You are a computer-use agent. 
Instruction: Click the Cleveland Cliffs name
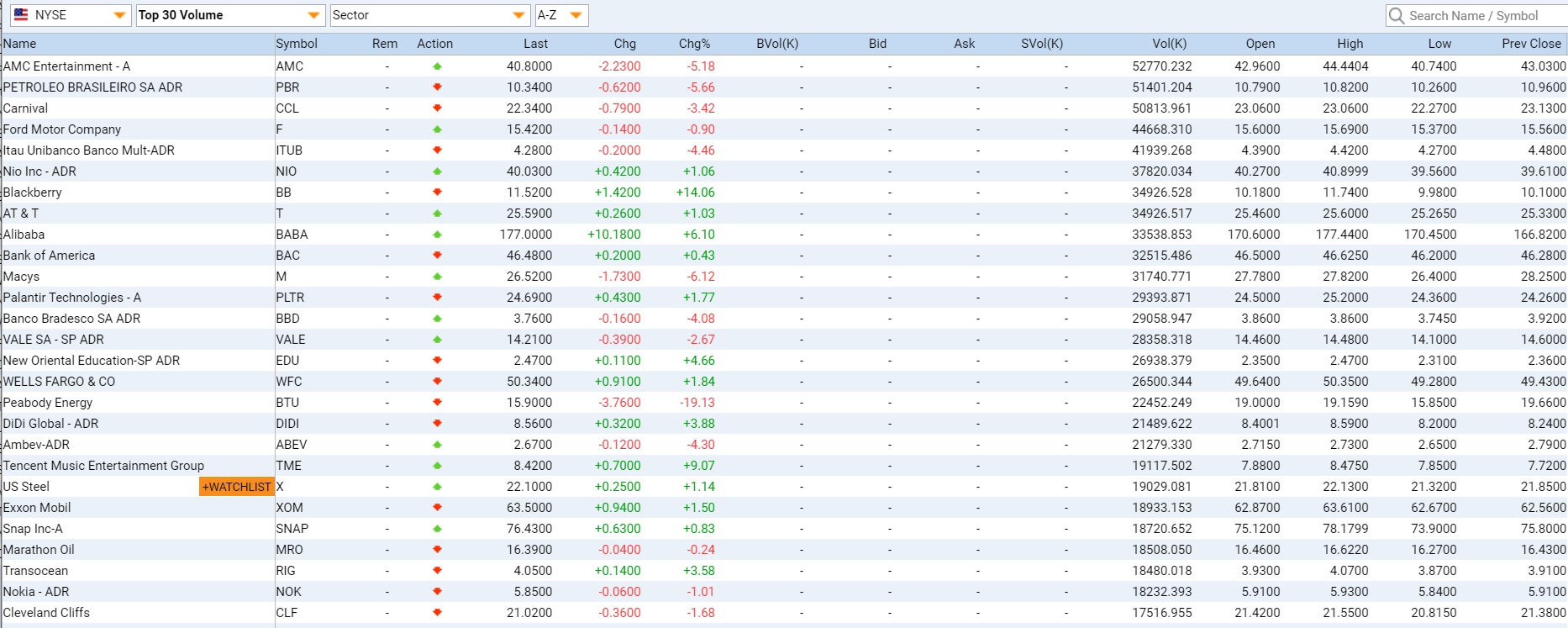(46, 613)
